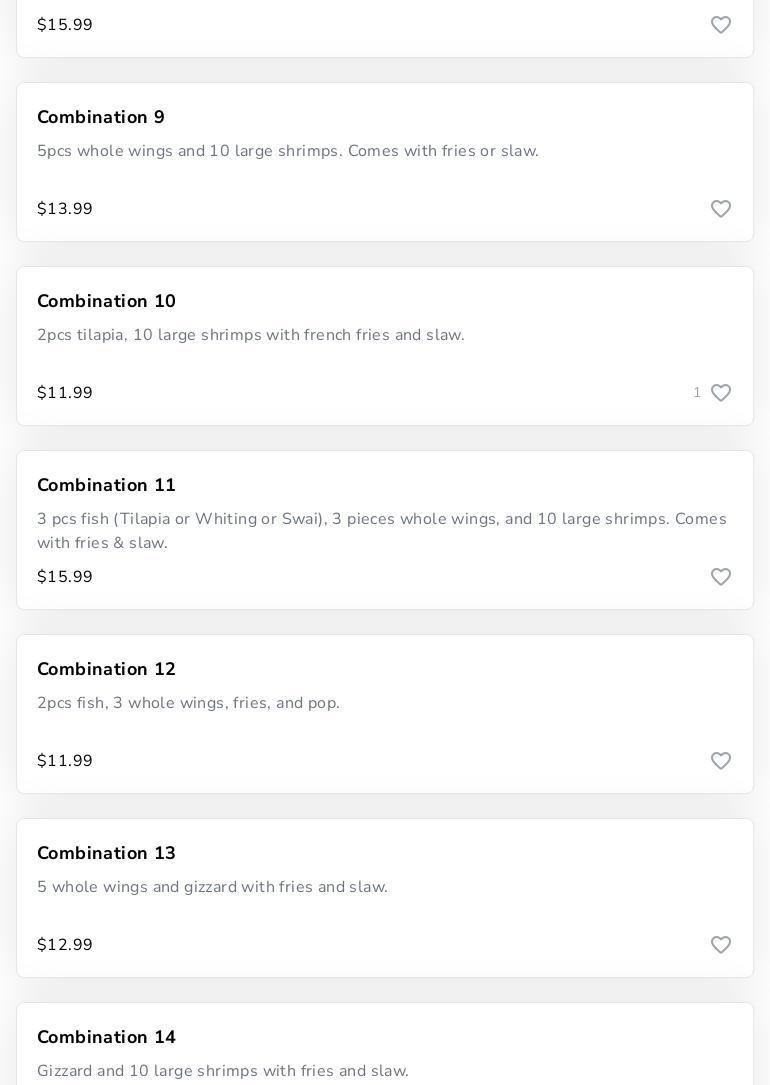Favorite the $15.99 item at top
Screen dimensions: 770x1085
pyautogui.click(x=721, y=25)
